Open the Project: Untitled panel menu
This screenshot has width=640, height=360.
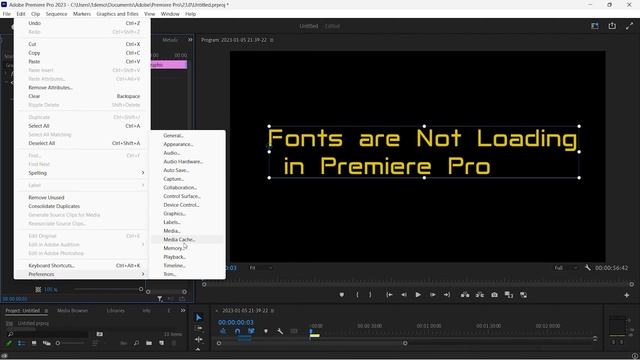[x=46, y=311]
